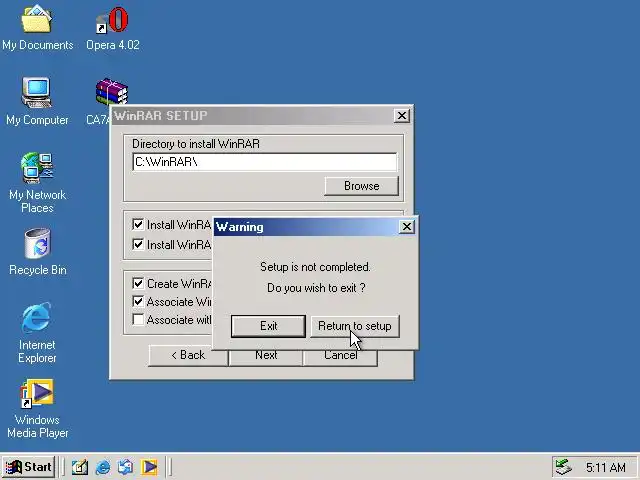Toggle the second Install WinRAR checkbox
This screenshot has width=640, height=480.
(138, 244)
